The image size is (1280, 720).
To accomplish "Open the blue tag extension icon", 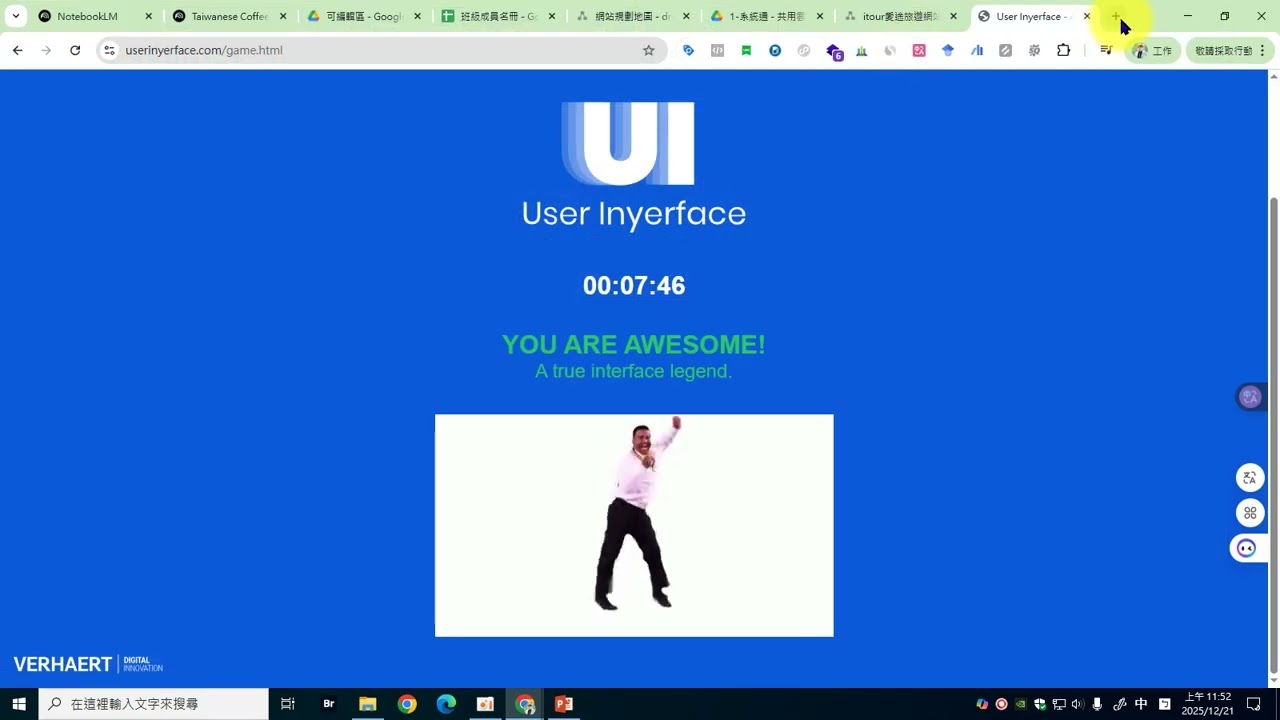I will pyautogui.click(x=688, y=50).
